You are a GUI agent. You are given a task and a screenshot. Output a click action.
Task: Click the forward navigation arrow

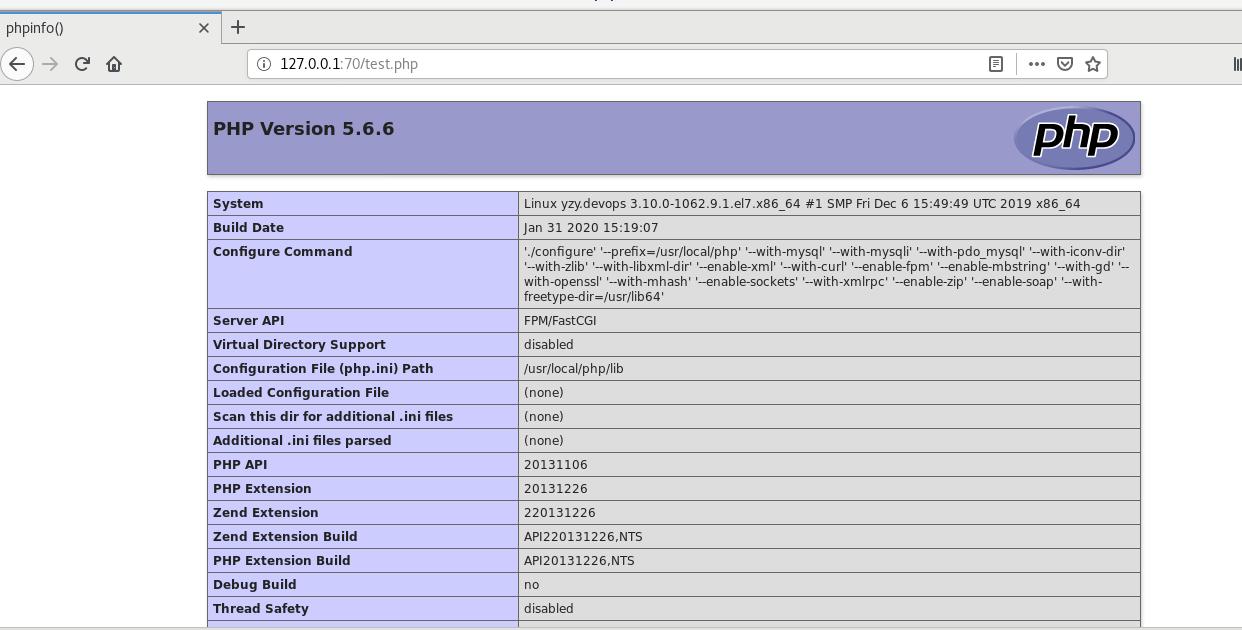click(50, 63)
